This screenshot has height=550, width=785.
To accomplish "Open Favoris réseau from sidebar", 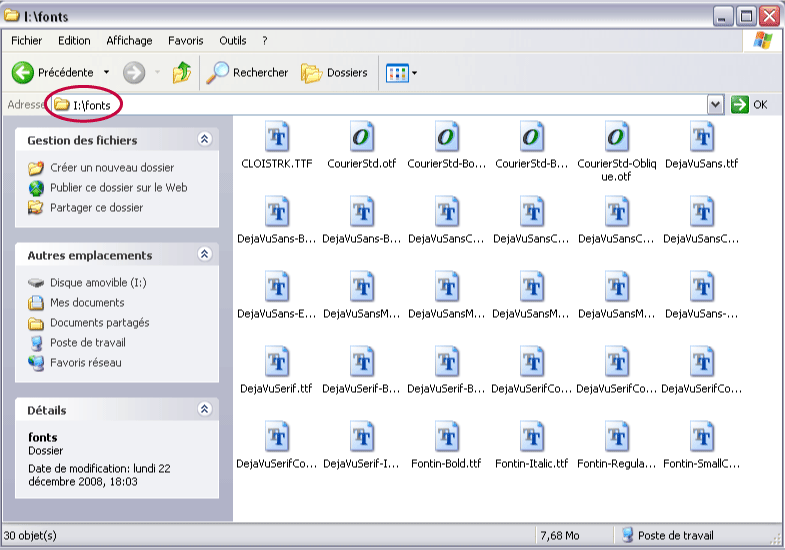I will (75, 363).
